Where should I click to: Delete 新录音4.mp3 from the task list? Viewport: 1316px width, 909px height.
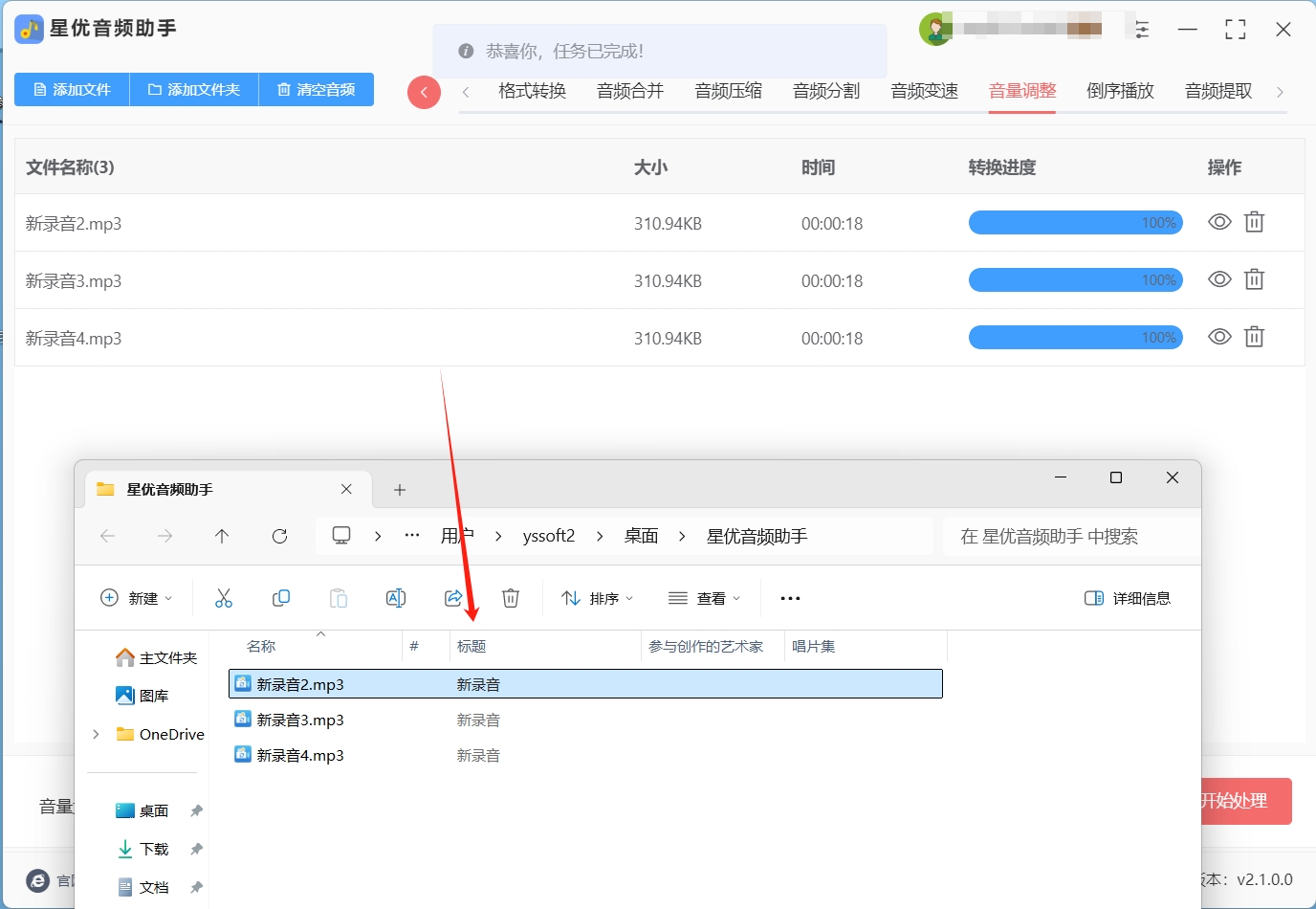pyautogui.click(x=1254, y=337)
